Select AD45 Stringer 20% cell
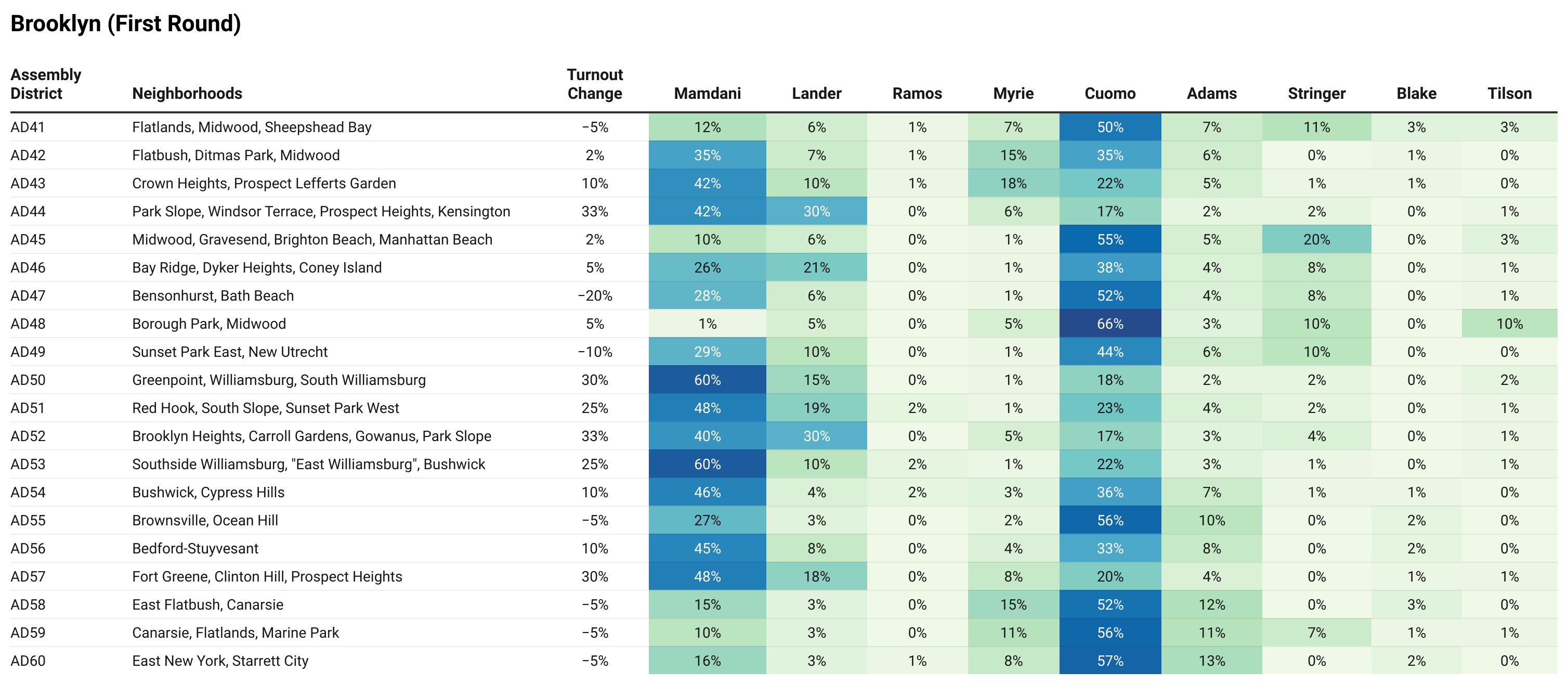This screenshot has width=1568, height=684. [1316, 239]
